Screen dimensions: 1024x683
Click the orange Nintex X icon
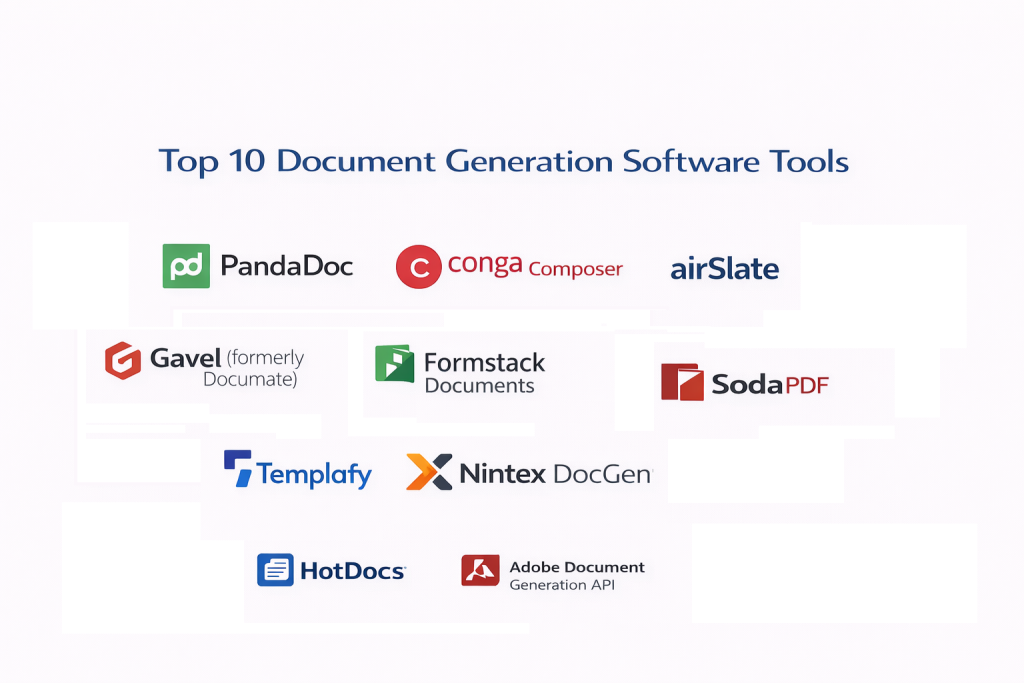(429, 472)
